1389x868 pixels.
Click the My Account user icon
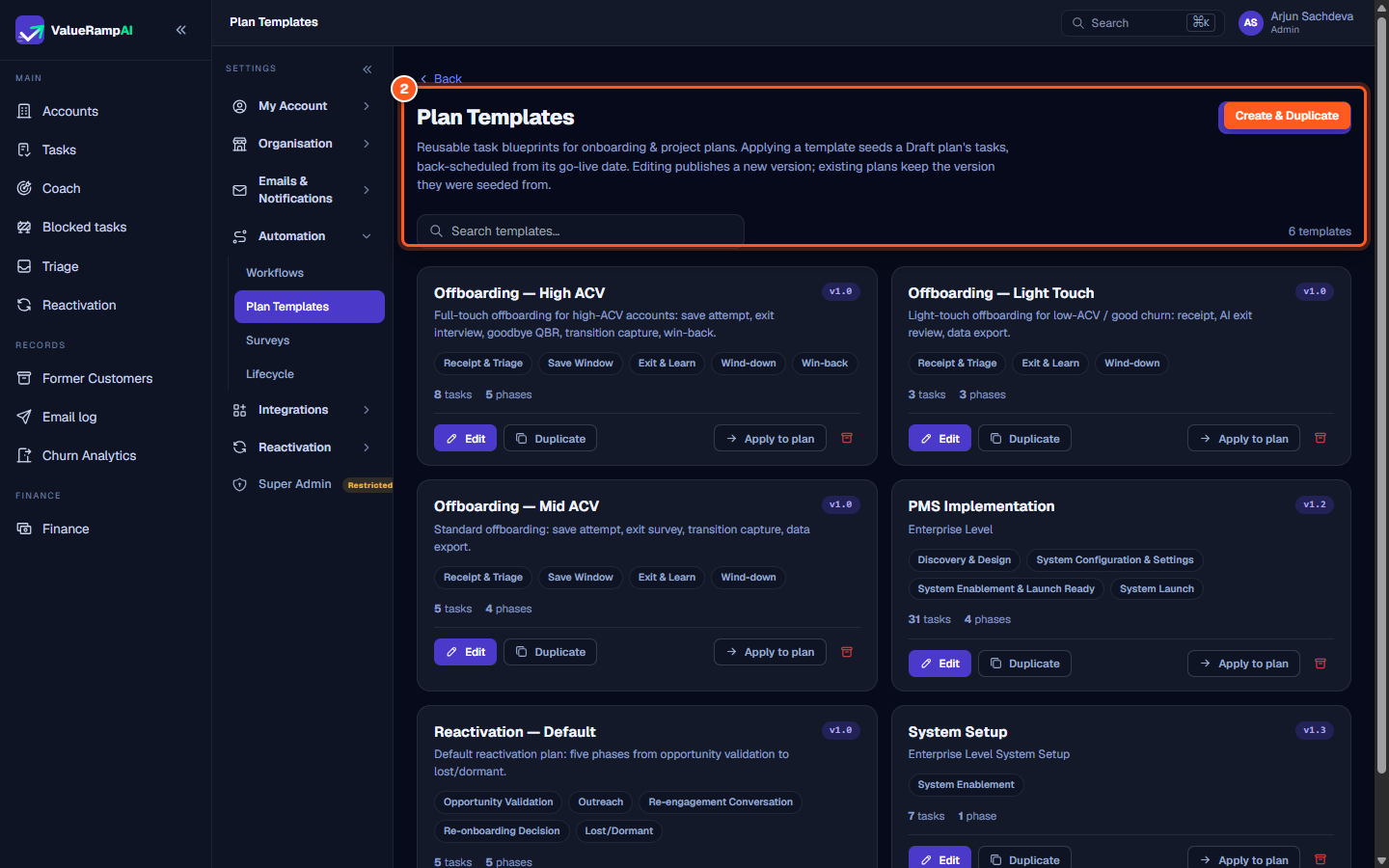coord(239,106)
